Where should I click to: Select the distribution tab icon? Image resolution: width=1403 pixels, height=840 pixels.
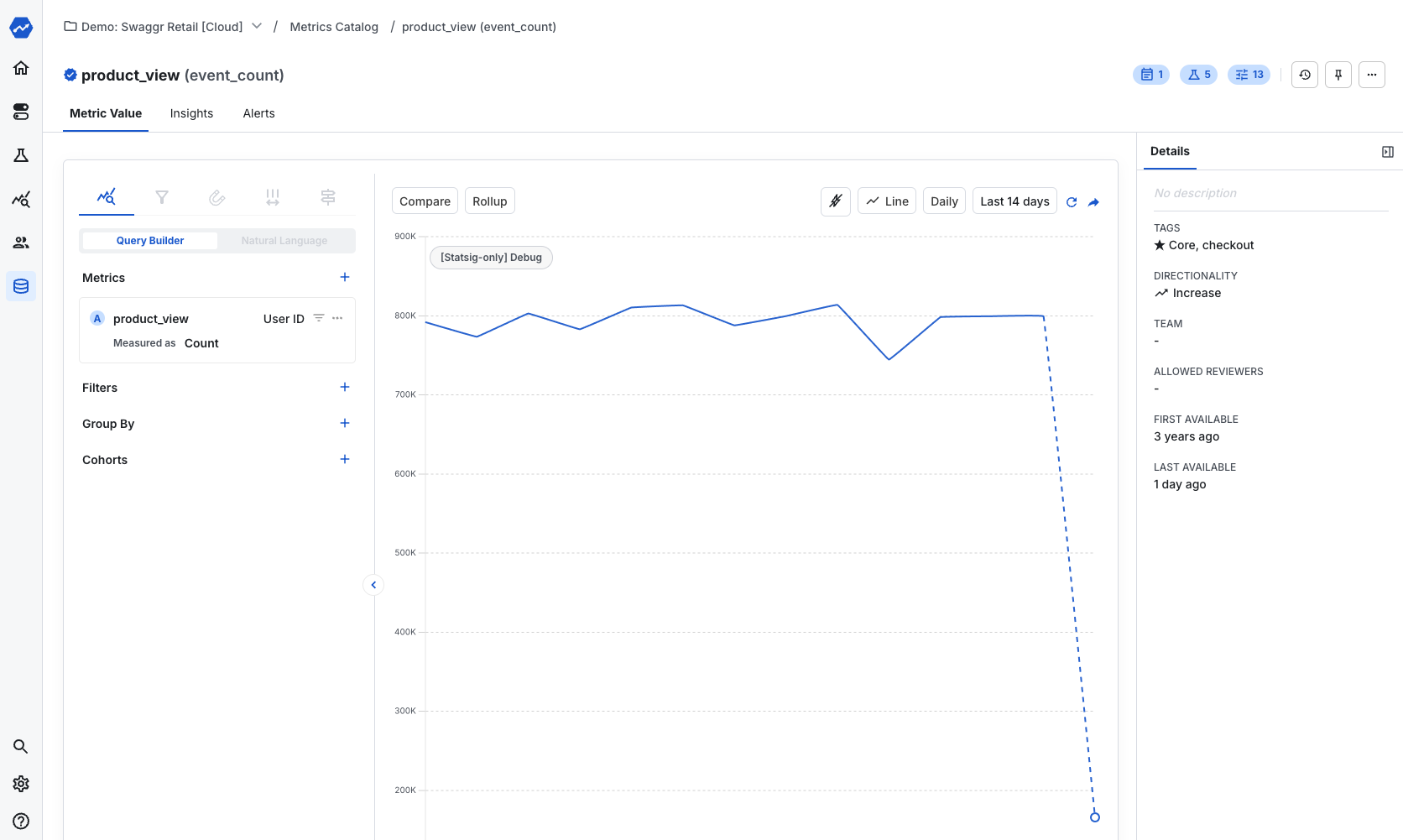tap(273, 197)
